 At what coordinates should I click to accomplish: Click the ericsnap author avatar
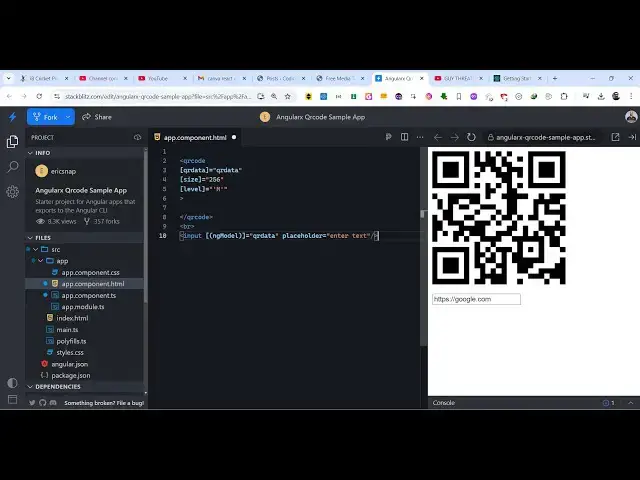41,171
